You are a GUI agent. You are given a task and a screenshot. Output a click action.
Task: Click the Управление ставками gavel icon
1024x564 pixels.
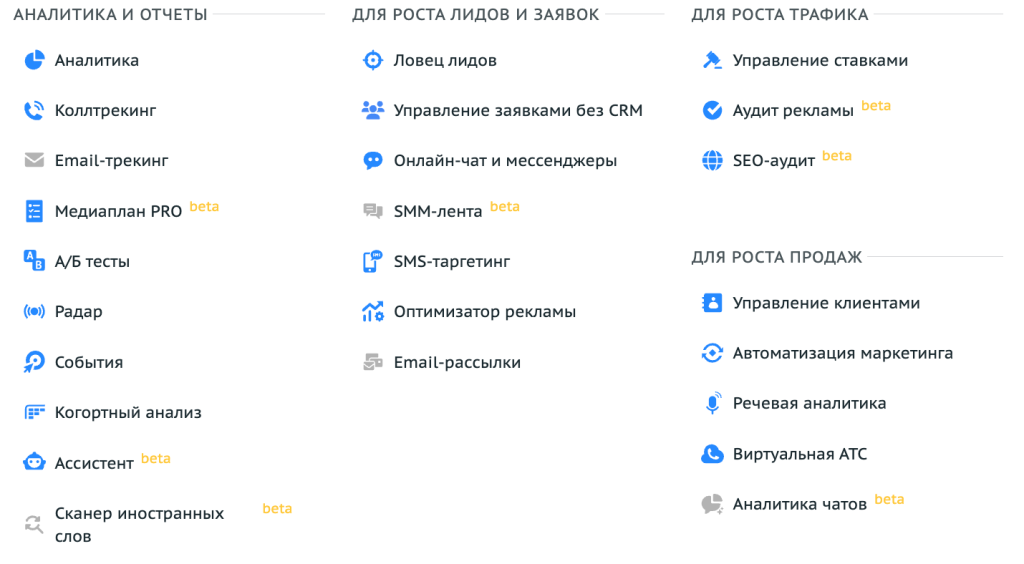pos(712,60)
